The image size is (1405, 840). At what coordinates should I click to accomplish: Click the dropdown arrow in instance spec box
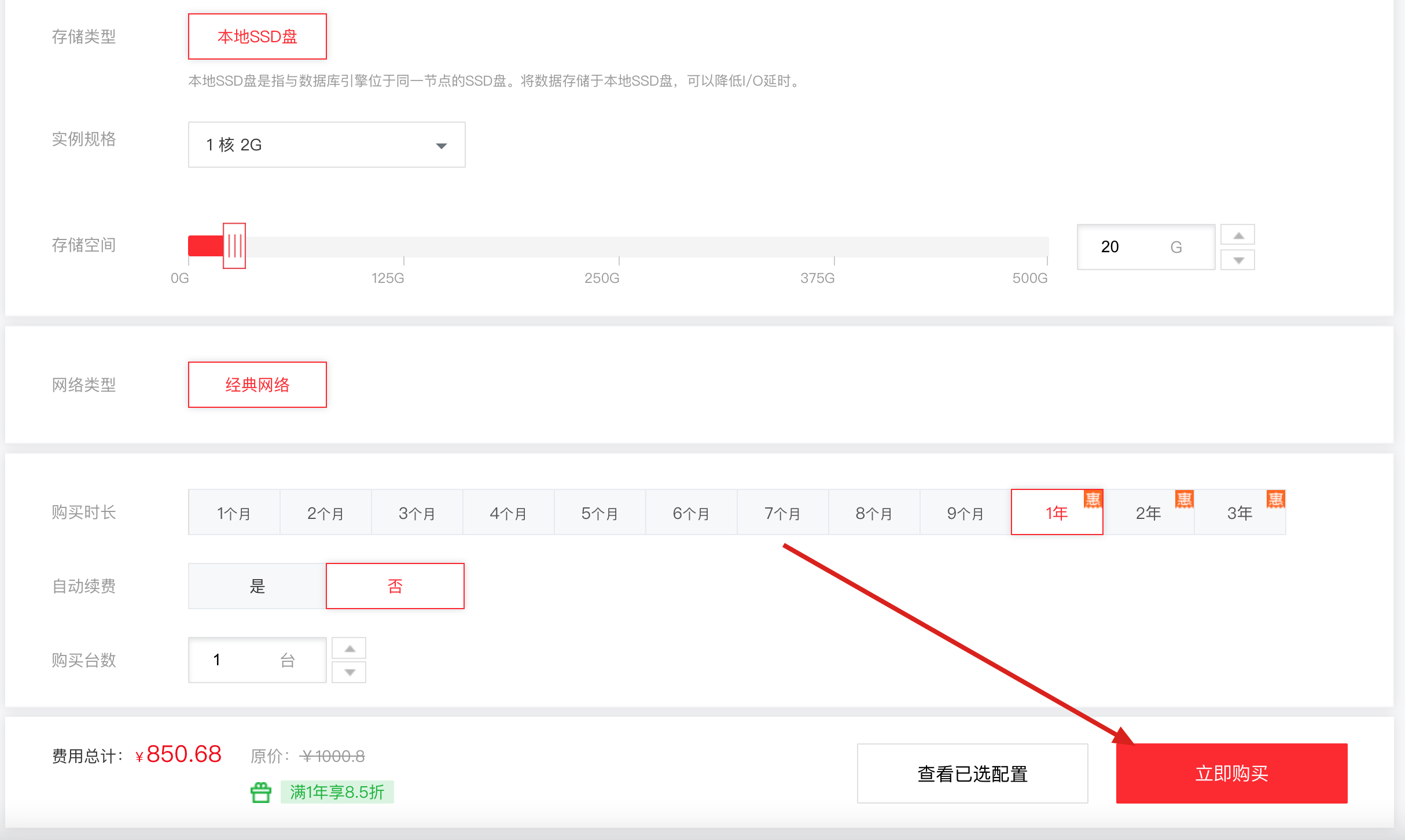click(x=442, y=146)
